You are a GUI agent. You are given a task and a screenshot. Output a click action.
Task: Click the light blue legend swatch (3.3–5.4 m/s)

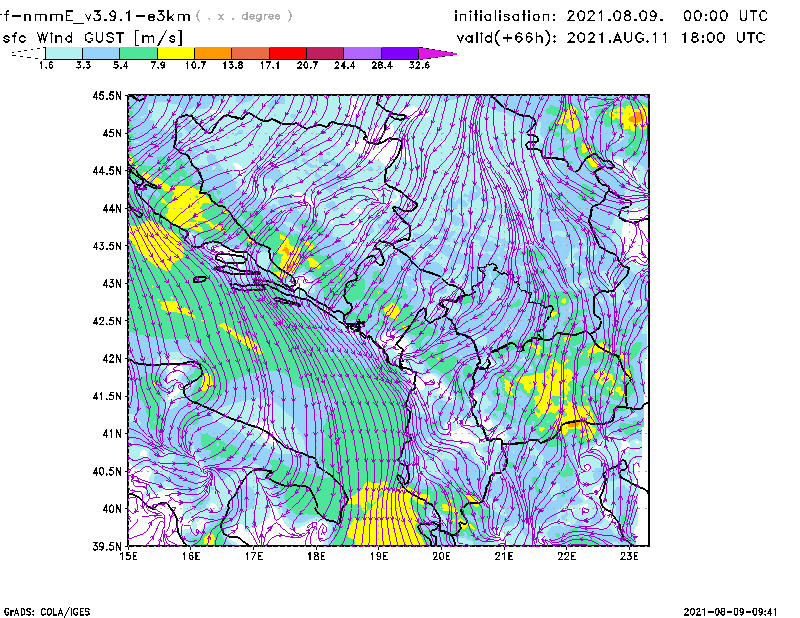[x=101, y=53]
